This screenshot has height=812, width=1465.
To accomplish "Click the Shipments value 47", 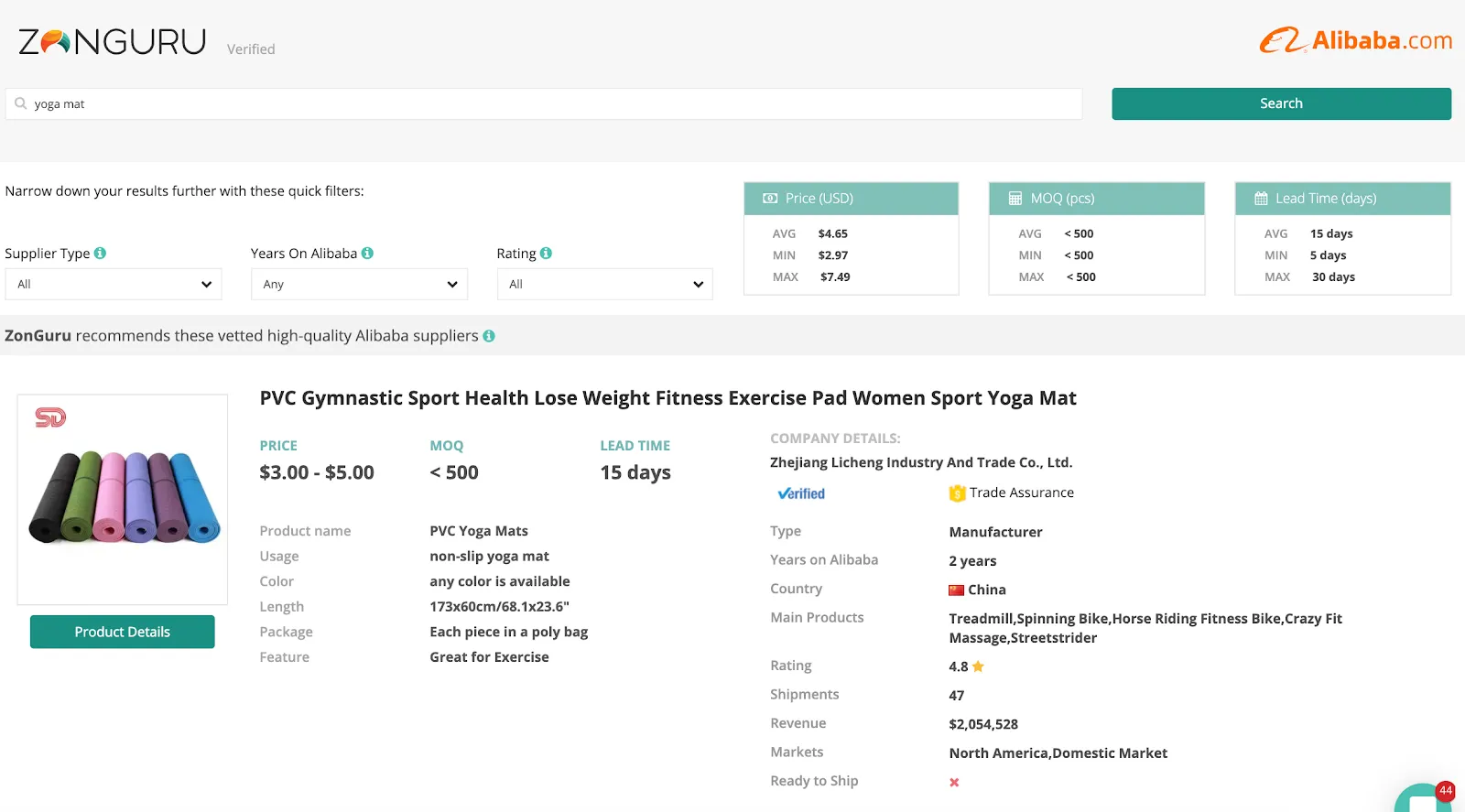I will (957, 696).
